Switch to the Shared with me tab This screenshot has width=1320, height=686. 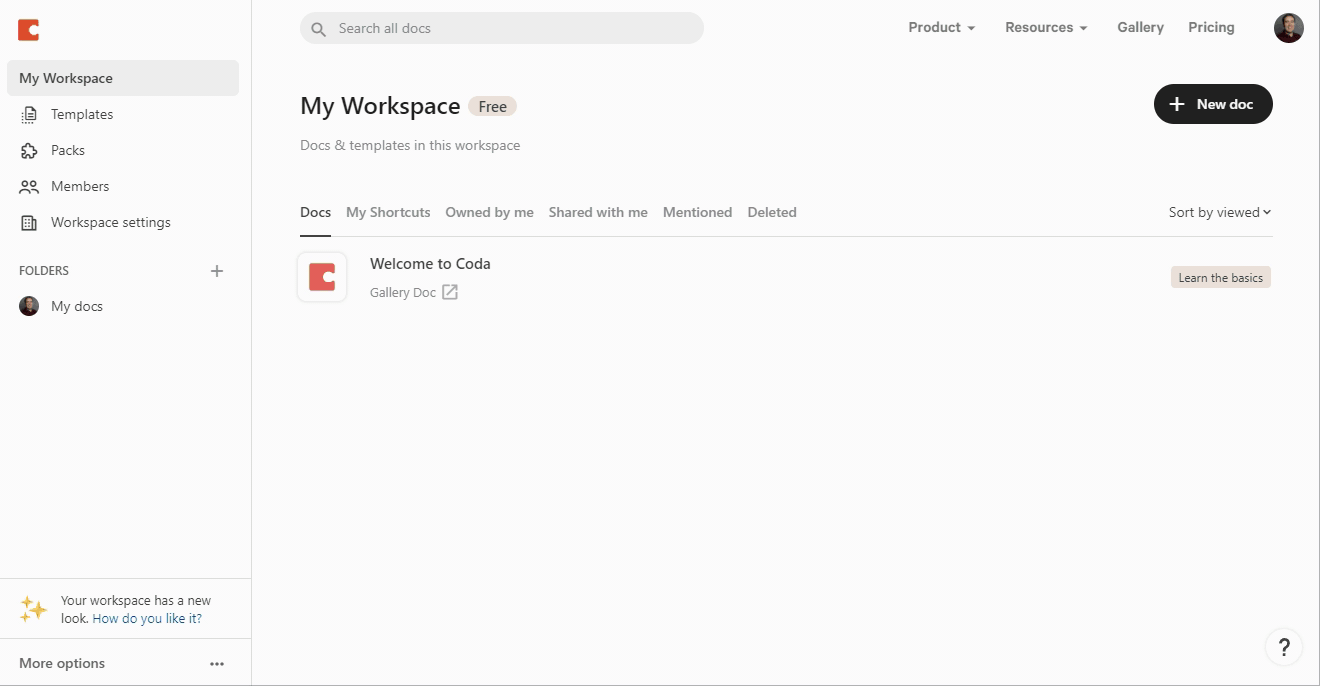pos(598,212)
